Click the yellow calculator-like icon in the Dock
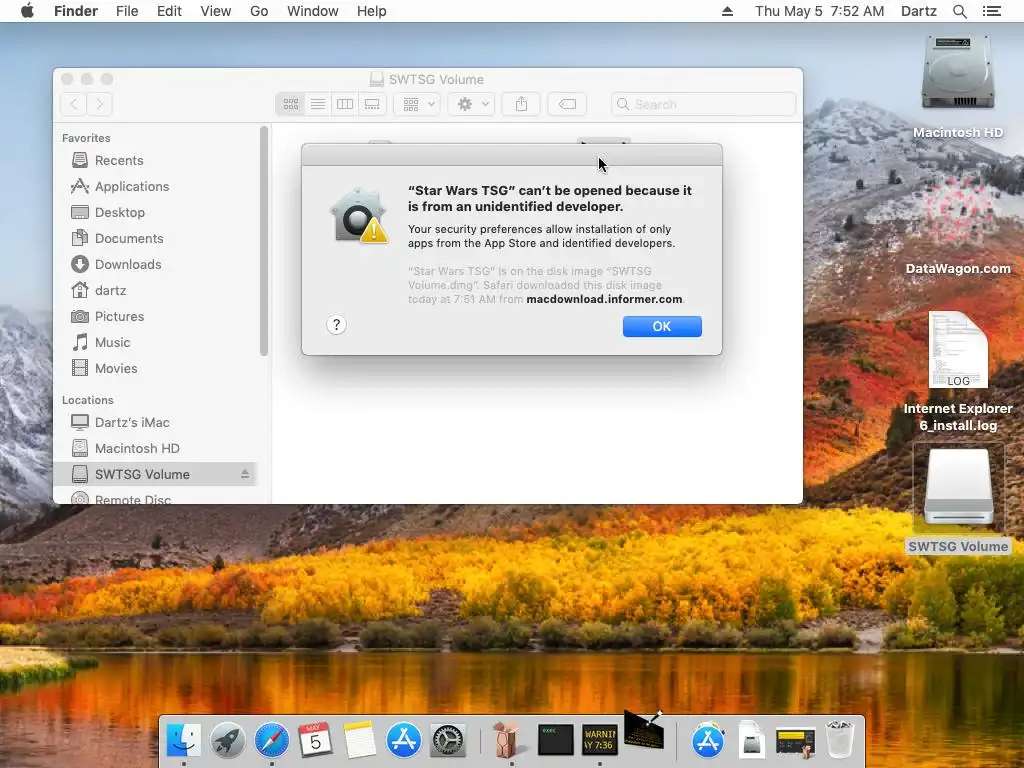Image resolution: width=1024 pixels, height=768 pixels. pos(795,742)
